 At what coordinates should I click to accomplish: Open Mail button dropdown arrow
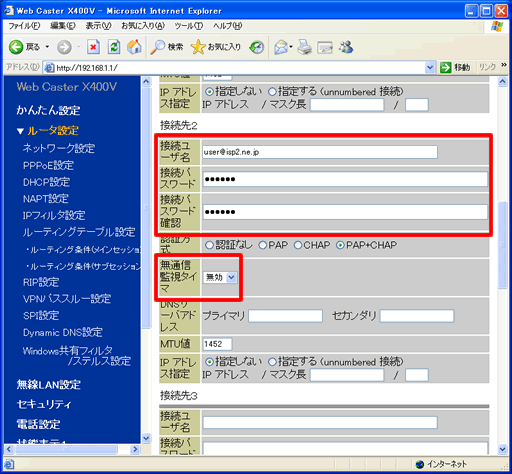[x=291, y=47]
